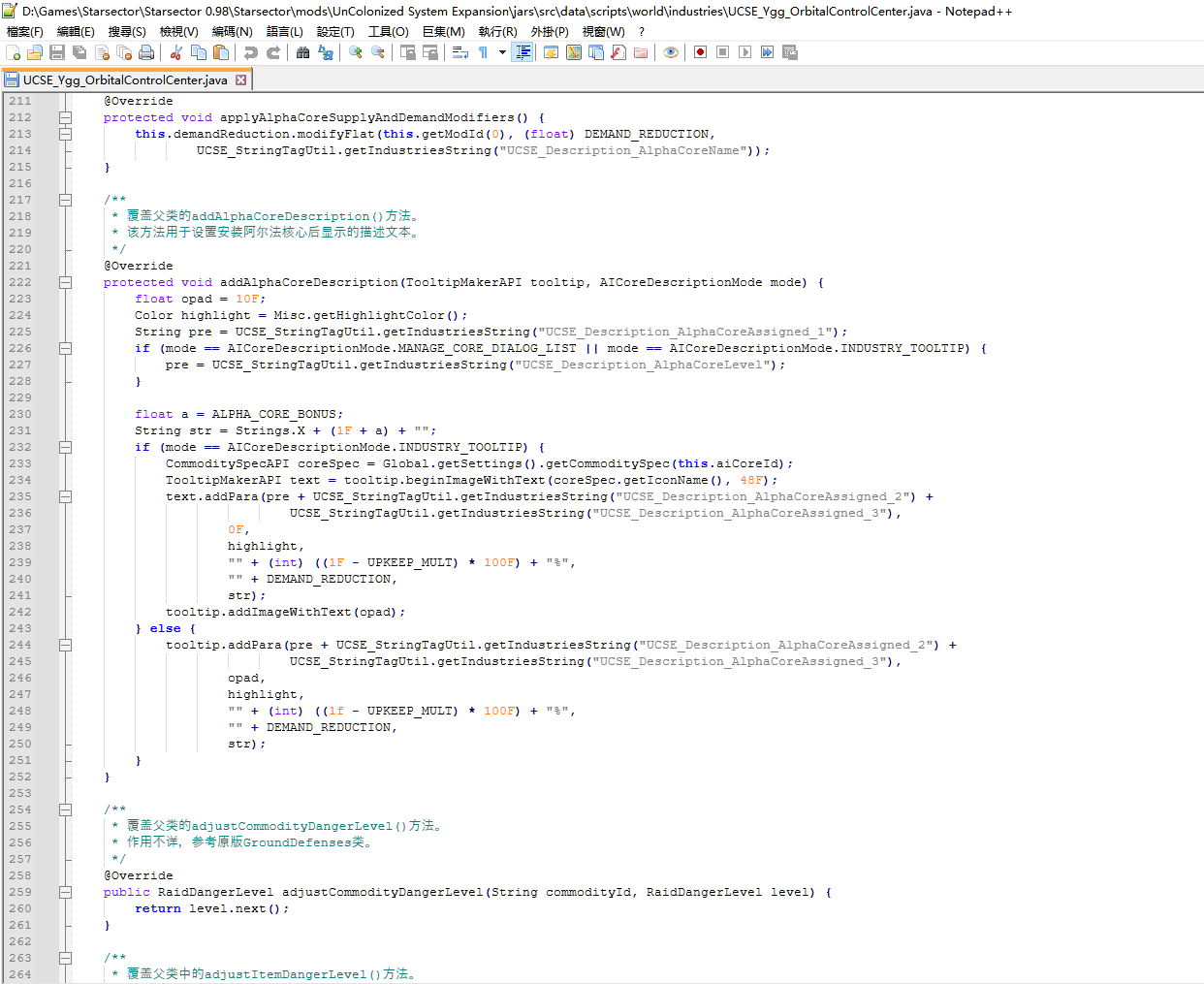The width and height of the screenshot is (1204, 984).
Task: Toggle word wrap in the toolbar
Action: (460, 52)
